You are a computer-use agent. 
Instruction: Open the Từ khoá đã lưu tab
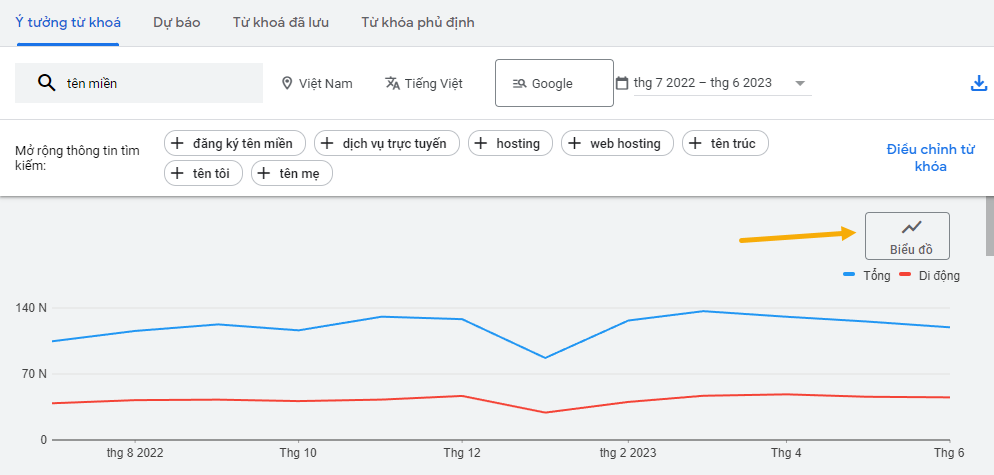click(x=280, y=22)
